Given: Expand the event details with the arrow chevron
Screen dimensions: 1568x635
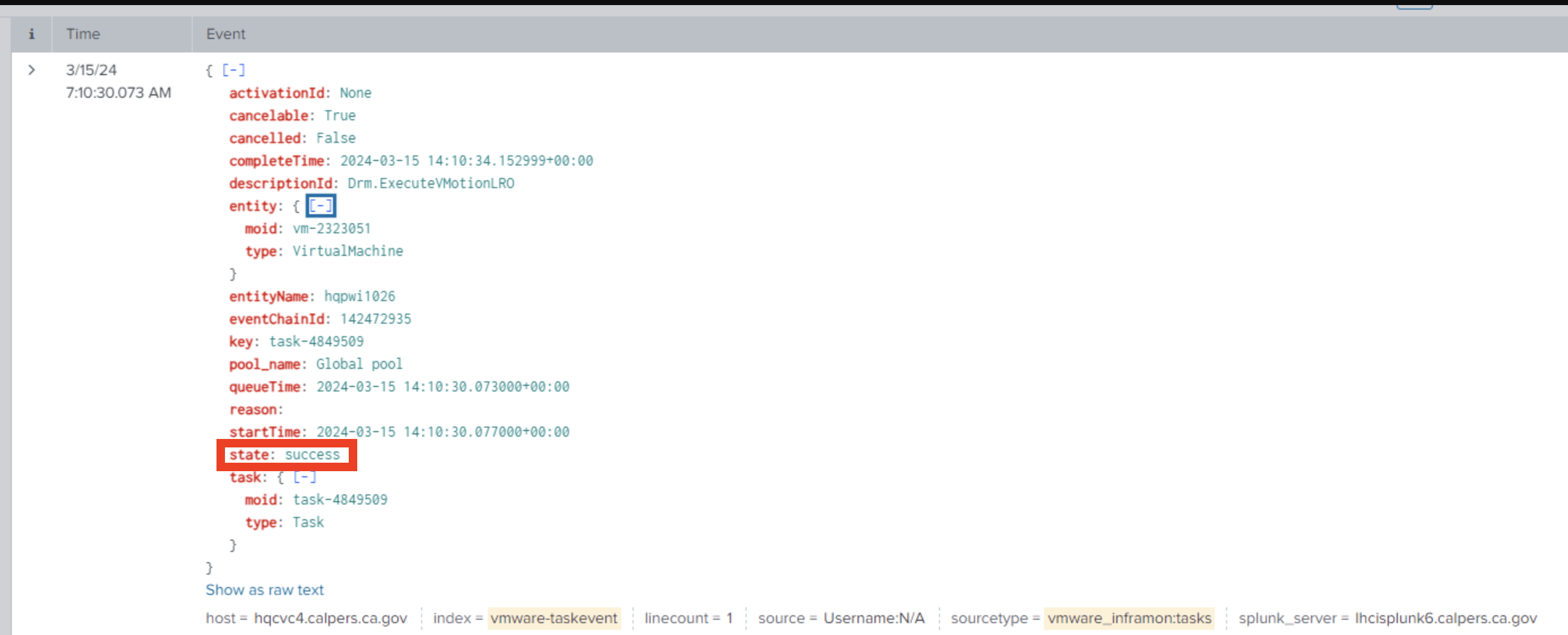Looking at the screenshot, I should pyautogui.click(x=32, y=70).
